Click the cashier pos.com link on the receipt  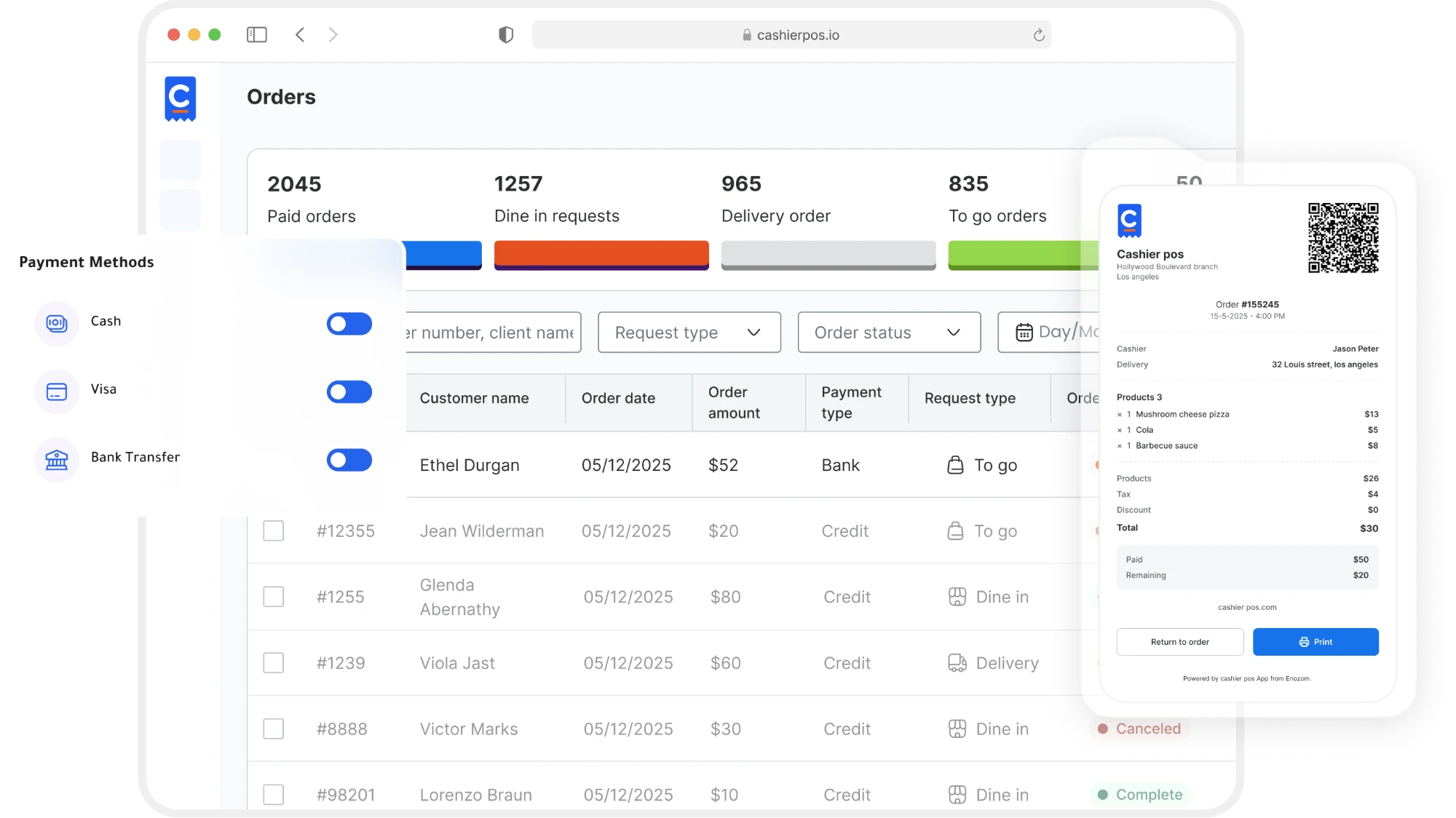(1247, 607)
